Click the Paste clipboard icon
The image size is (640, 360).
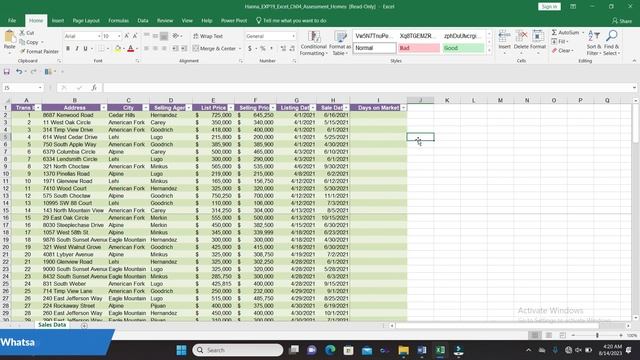[x=9, y=37]
